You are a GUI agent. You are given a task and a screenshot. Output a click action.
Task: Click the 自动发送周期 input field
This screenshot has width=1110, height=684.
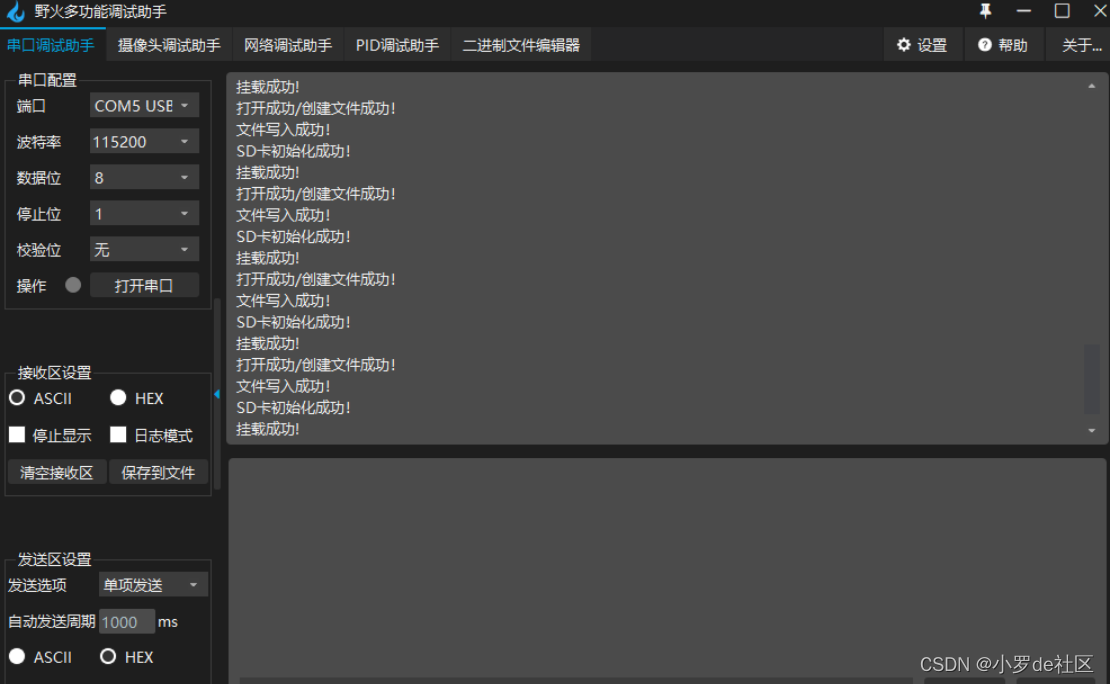coord(127,621)
